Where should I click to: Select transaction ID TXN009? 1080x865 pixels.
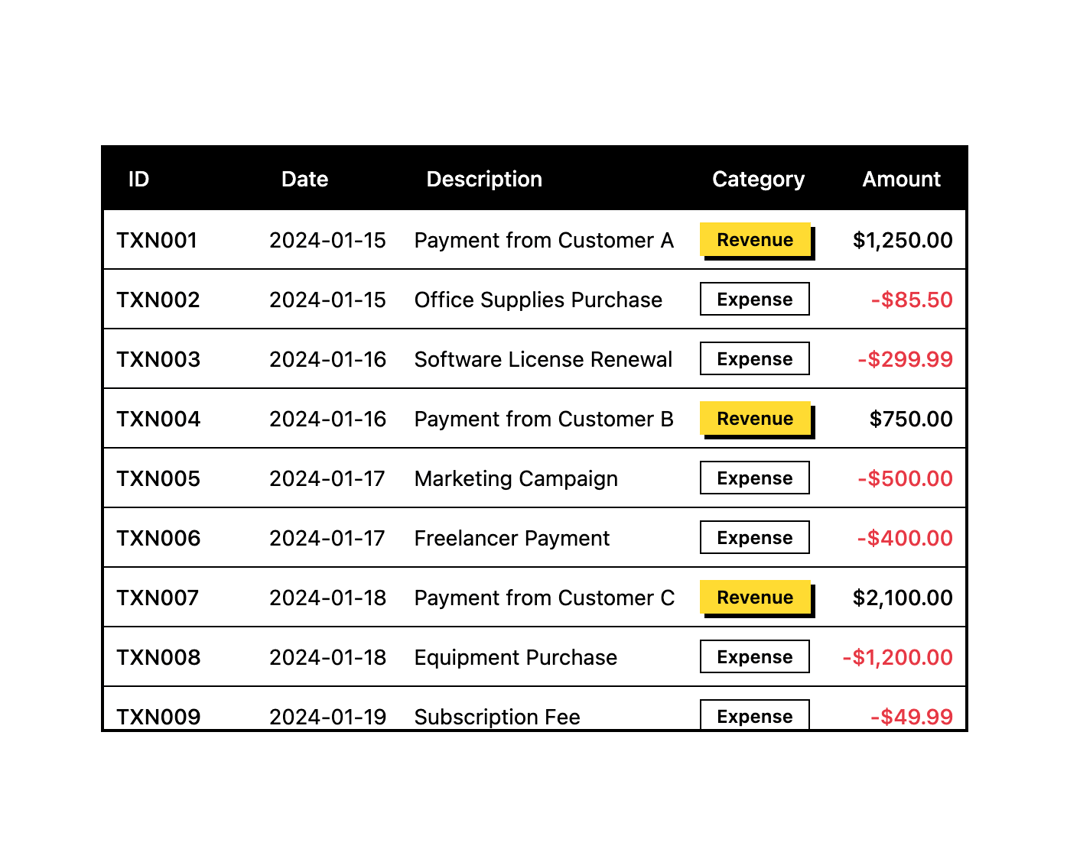point(158,717)
